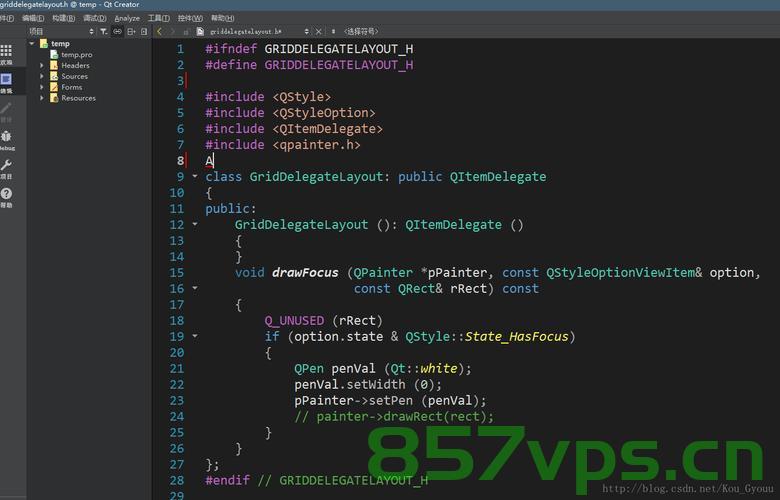Toggle synchronize-with-editor link icon

tap(117, 31)
